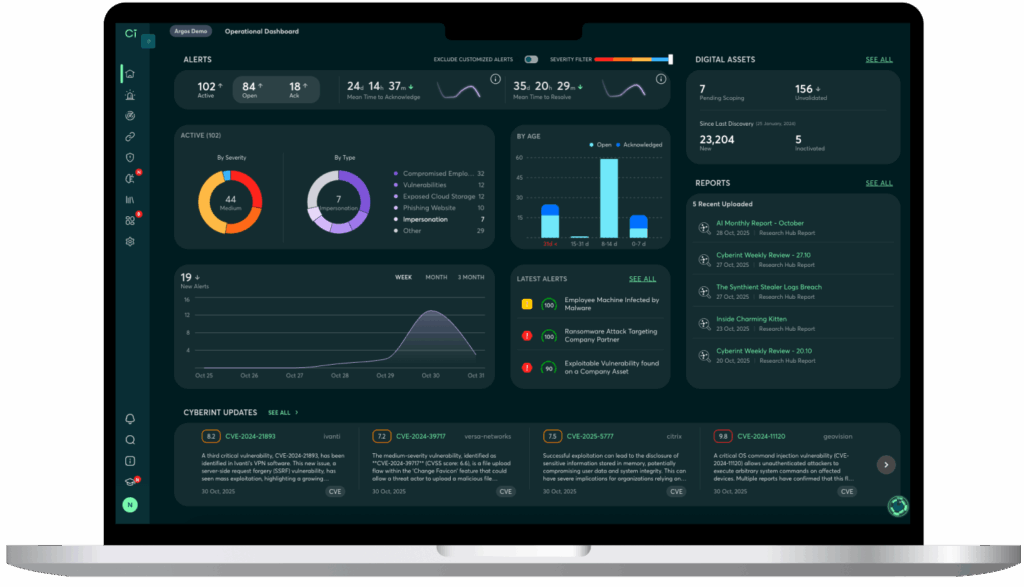Open the search magnifier icon
1024x587 pixels.
point(130,440)
